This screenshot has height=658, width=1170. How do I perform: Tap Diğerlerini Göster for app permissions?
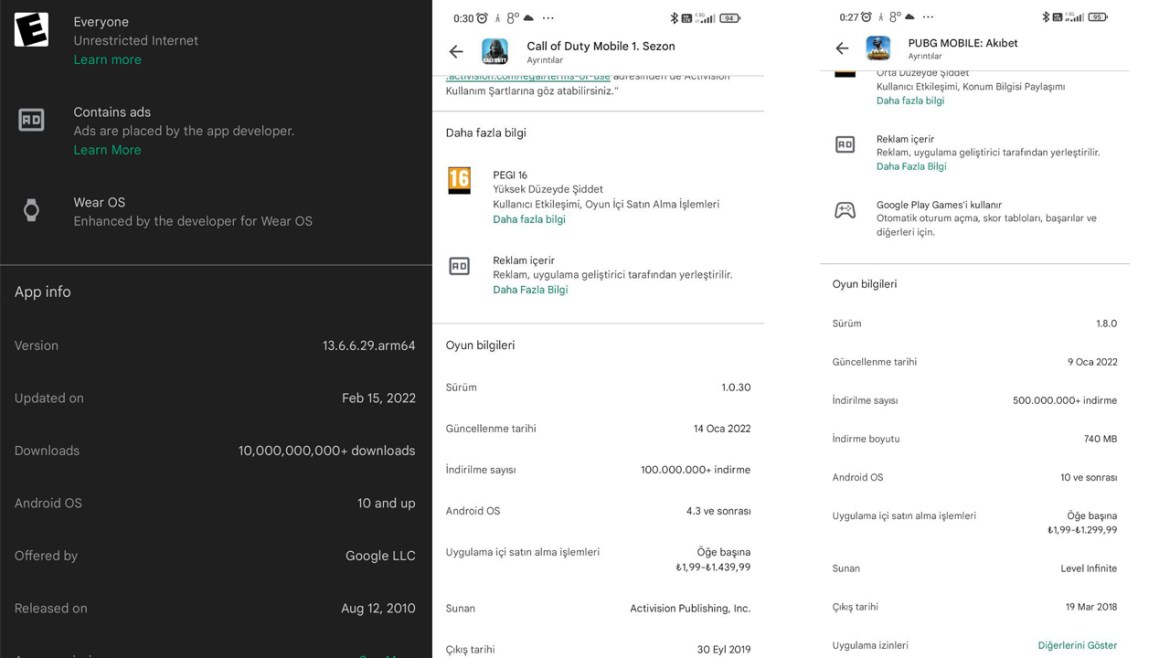click(1077, 645)
